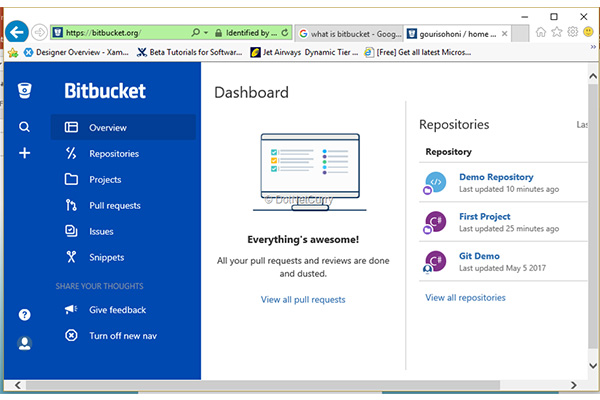Screen dimensions: 600x400
Task: Click the security padlock icon
Action: pyautogui.click(x=218, y=33)
